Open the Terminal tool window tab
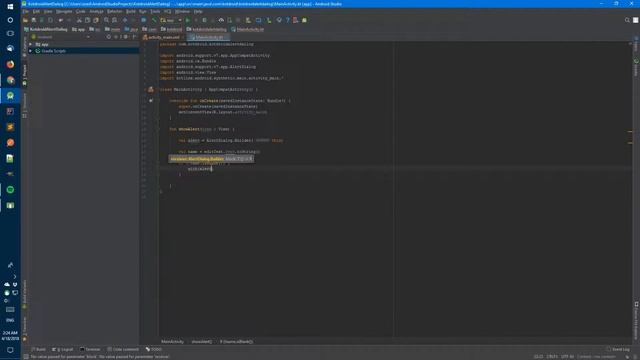 coord(90,349)
